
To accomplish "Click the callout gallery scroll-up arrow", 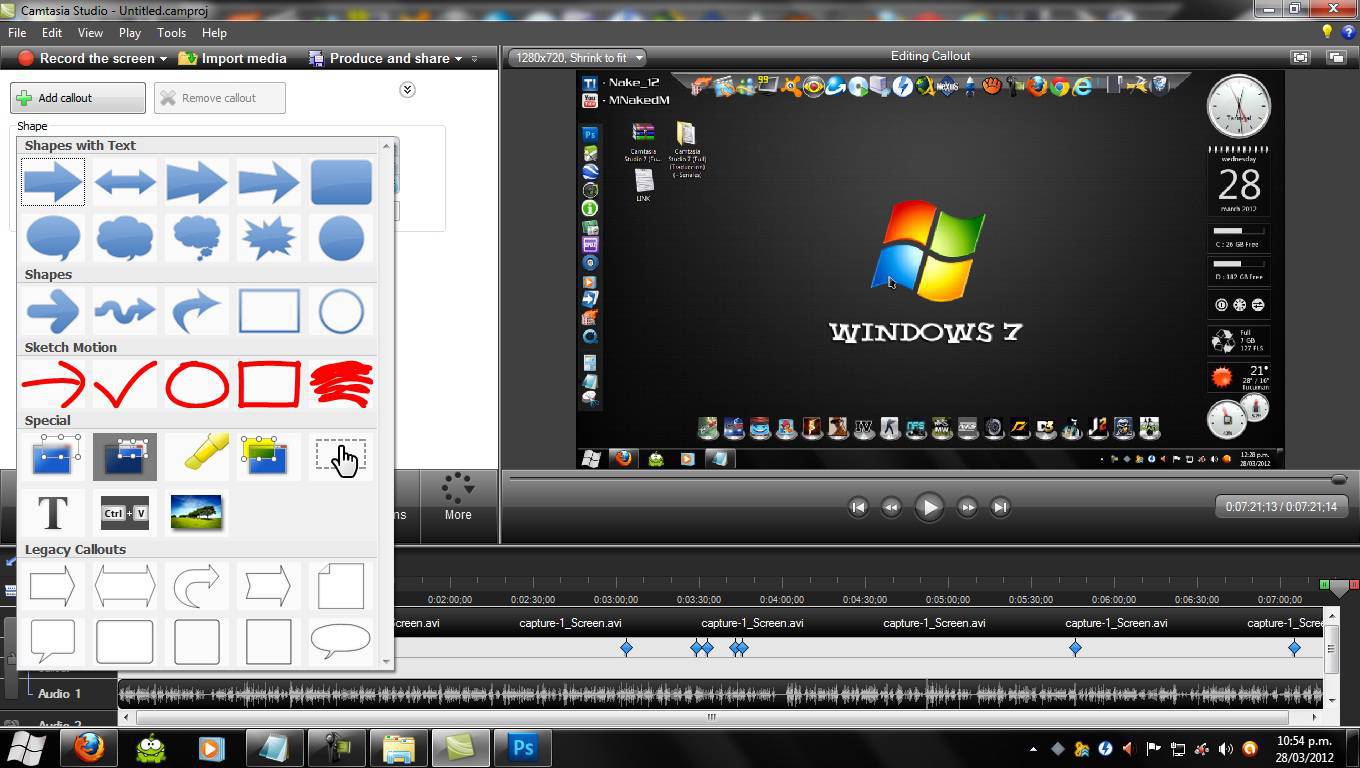I will (x=387, y=146).
